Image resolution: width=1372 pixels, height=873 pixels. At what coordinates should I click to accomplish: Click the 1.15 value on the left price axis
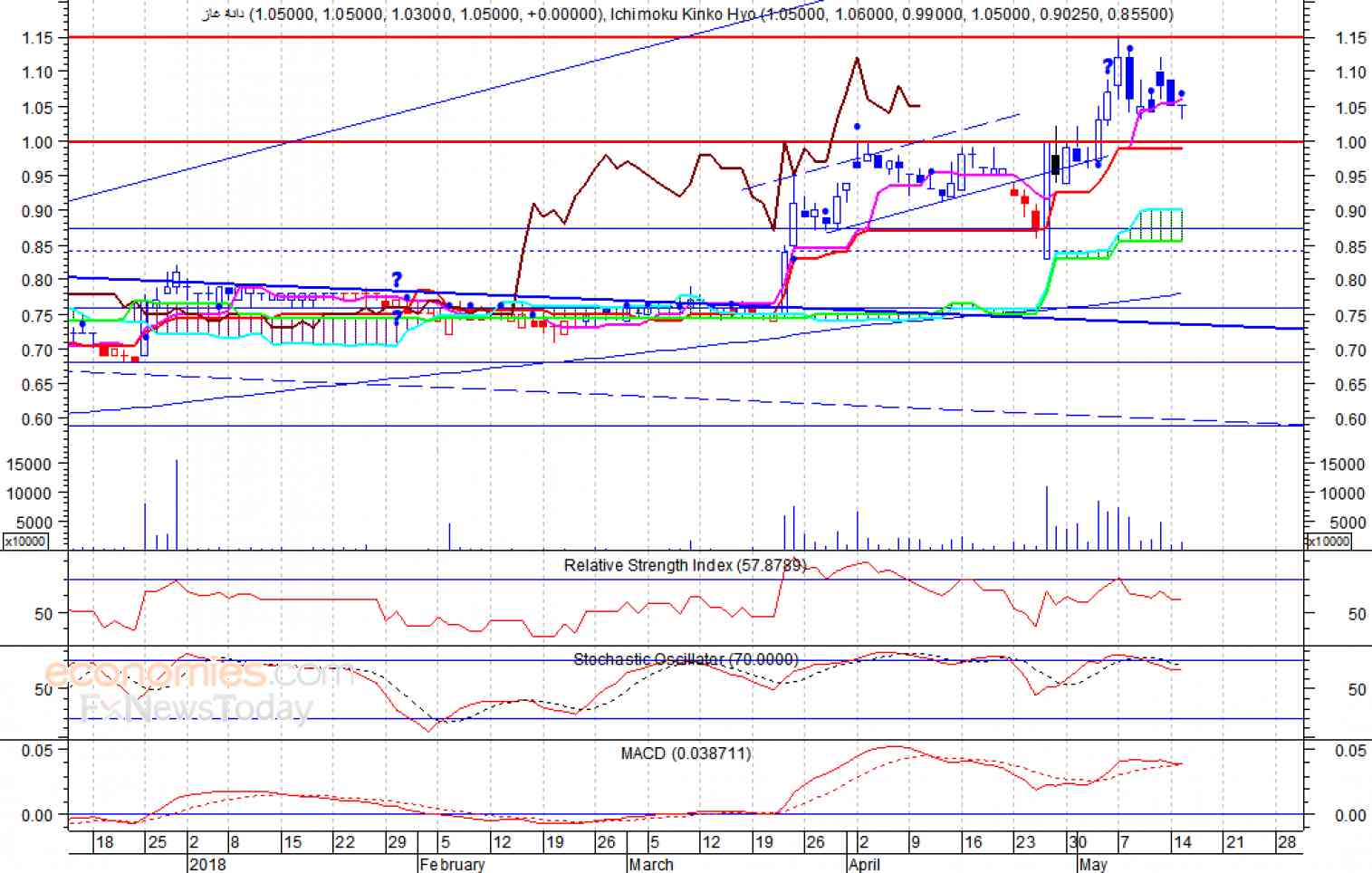37,38
